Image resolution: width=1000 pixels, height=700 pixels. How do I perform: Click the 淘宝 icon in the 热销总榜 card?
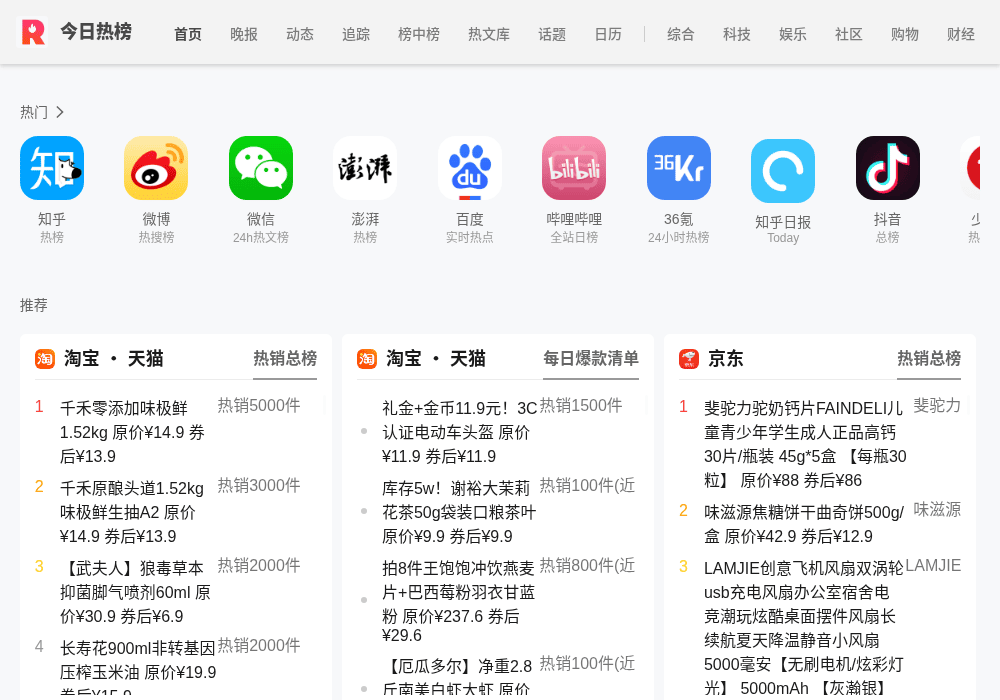[45, 359]
